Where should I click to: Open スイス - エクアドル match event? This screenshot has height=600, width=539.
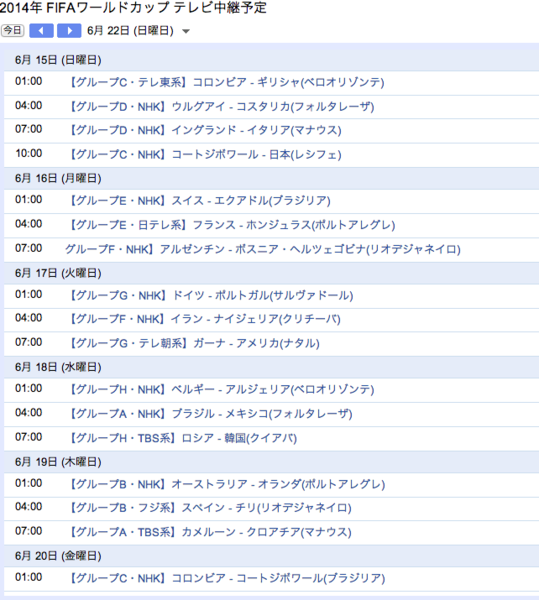[x=199, y=201]
